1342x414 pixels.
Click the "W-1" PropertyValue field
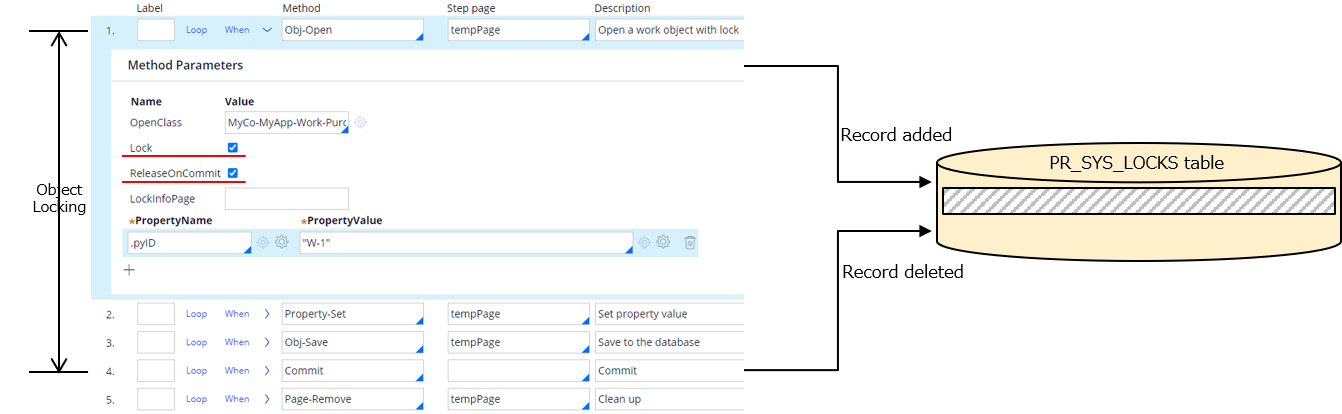(x=466, y=242)
